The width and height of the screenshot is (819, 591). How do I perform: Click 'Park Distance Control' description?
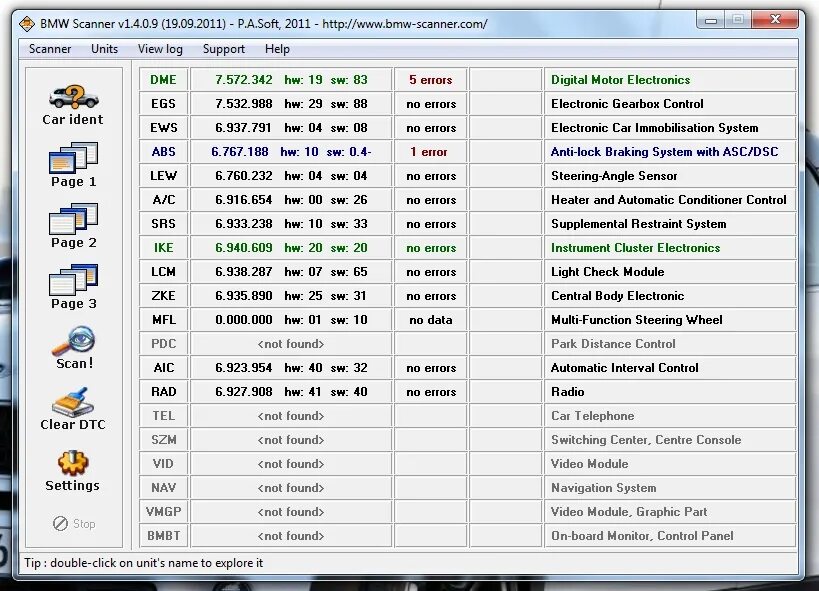pyautogui.click(x=613, y=344)
